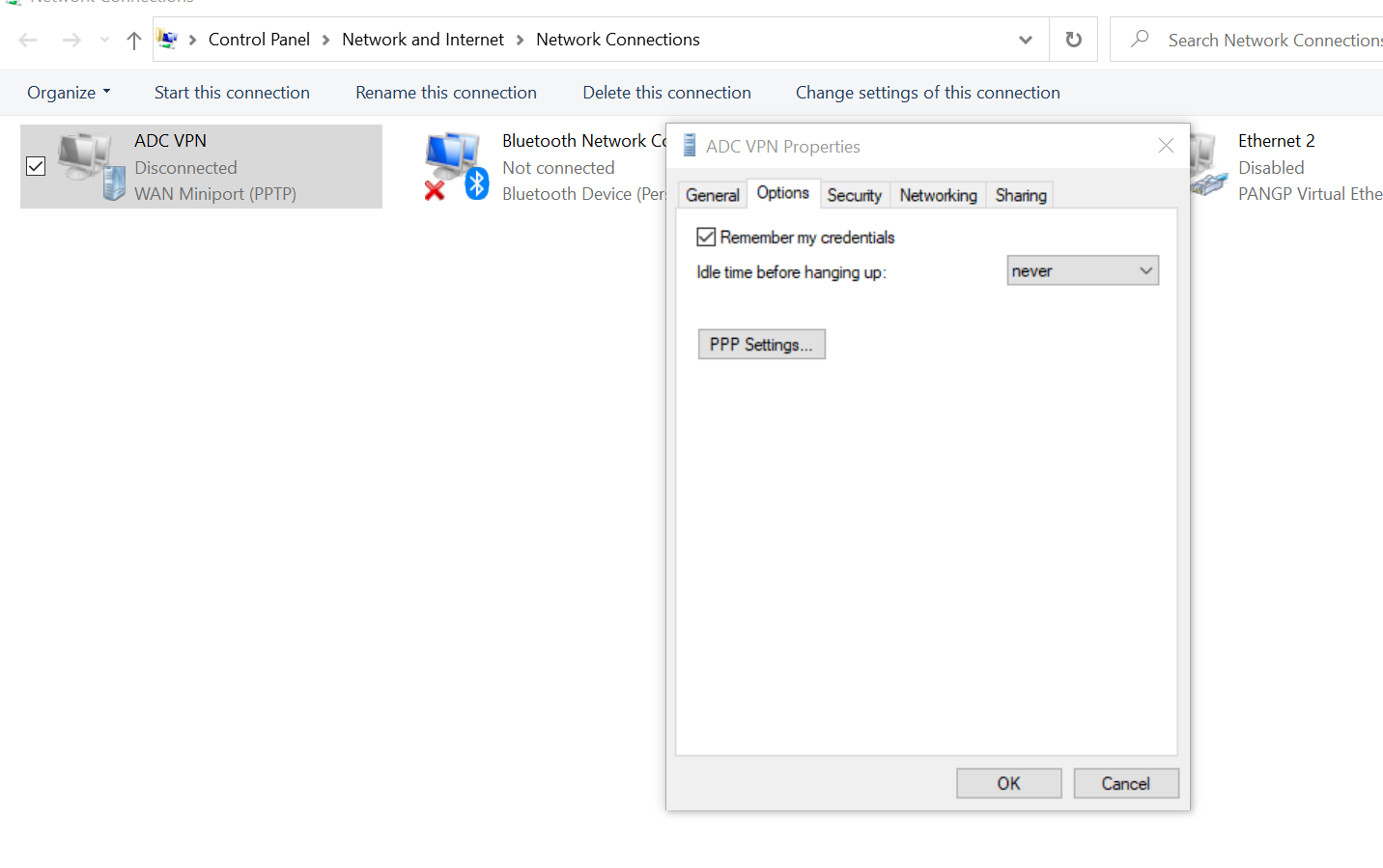Screen dimensions: 1383x868
Task: Uncheck Remember my credentials
Action: [x=706, y=237]
